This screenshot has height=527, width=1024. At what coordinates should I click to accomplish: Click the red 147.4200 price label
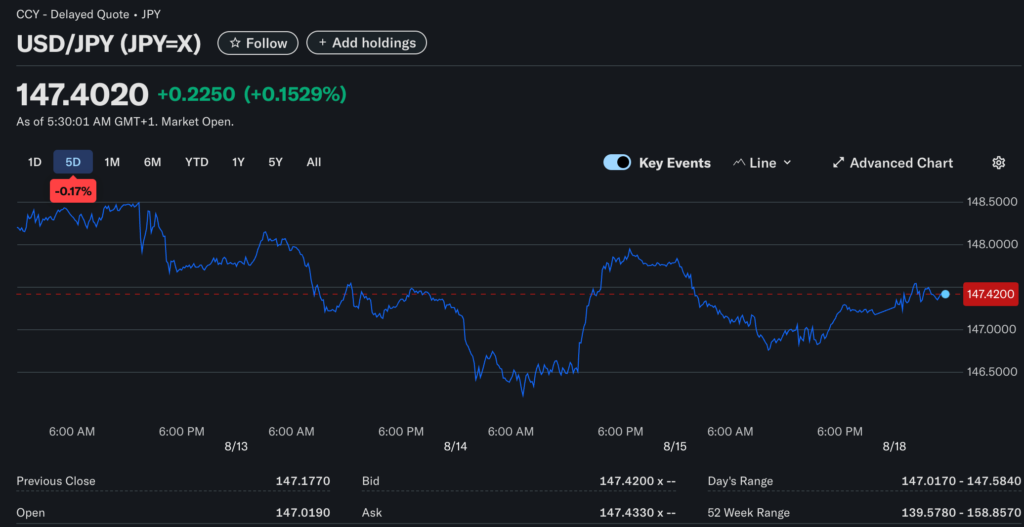click(x=989, y=294)
